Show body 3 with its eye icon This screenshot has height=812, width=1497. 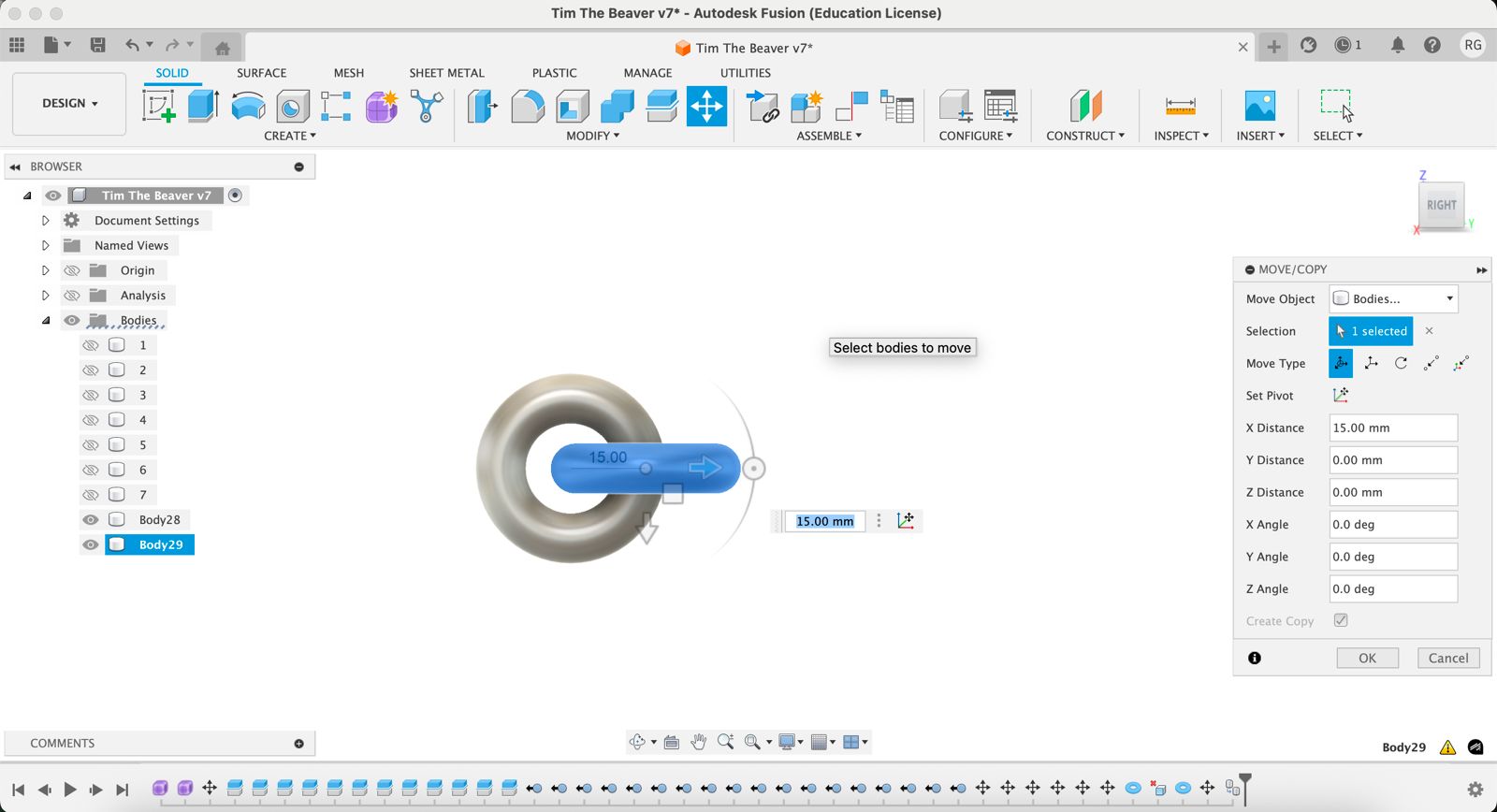(x=91, y=396)
